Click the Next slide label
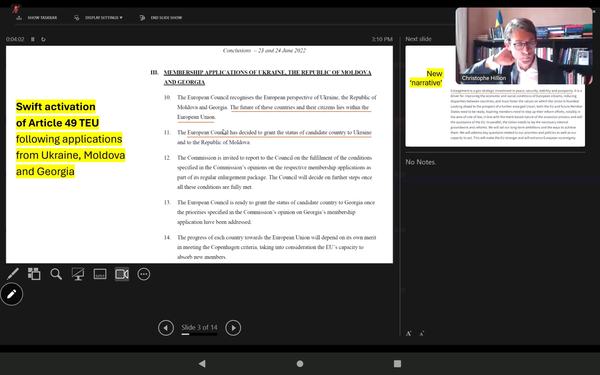 tap(418, 39)
